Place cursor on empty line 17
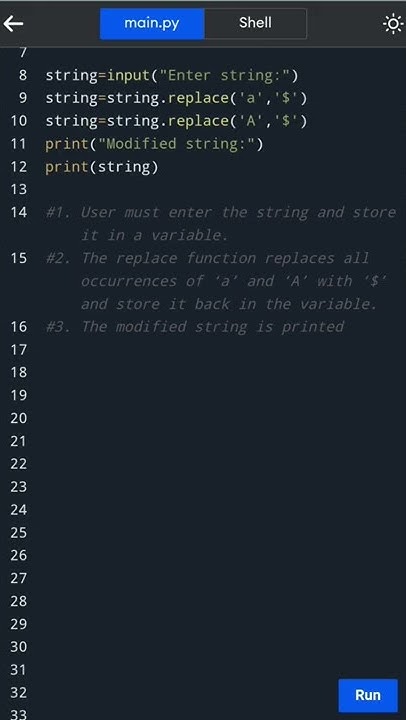Image resolution: width=406 pixels, height=720 pixels. point(220,350)
